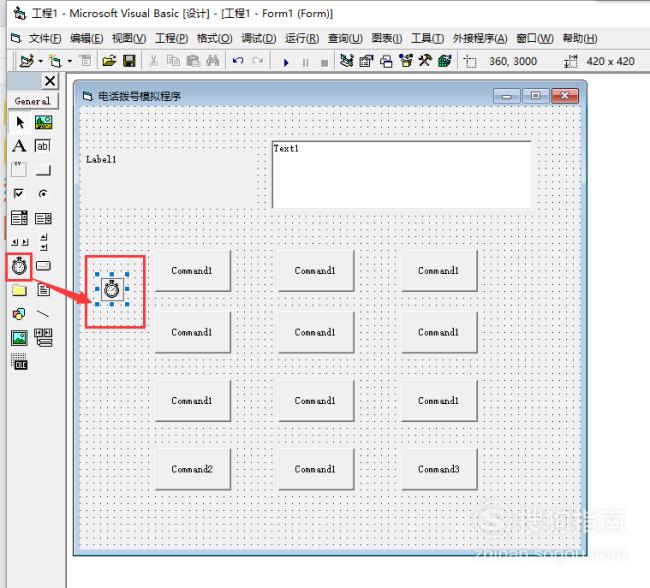The width and height of the screenshot is (650, 588).
Task: Select the FileListBox control tool
Action: (43, 290)
